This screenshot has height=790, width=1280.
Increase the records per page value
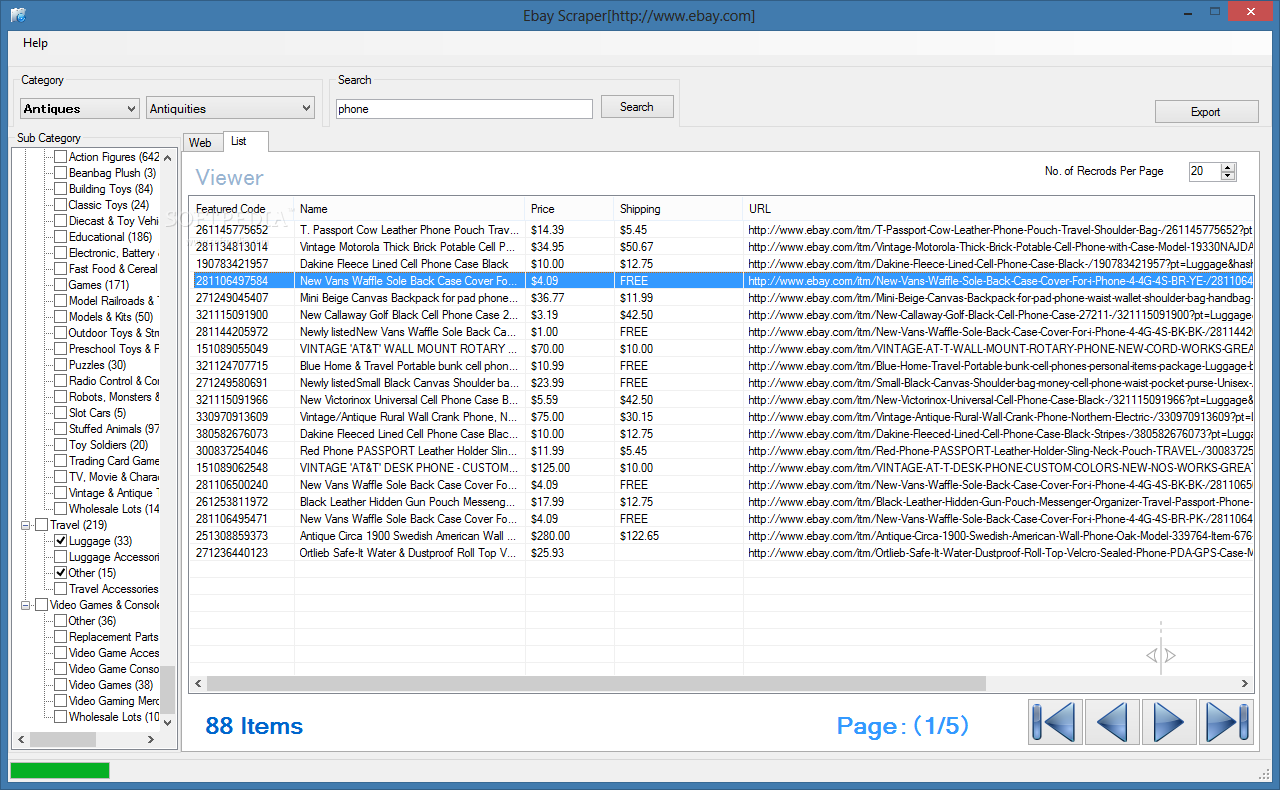[1229, 167]
